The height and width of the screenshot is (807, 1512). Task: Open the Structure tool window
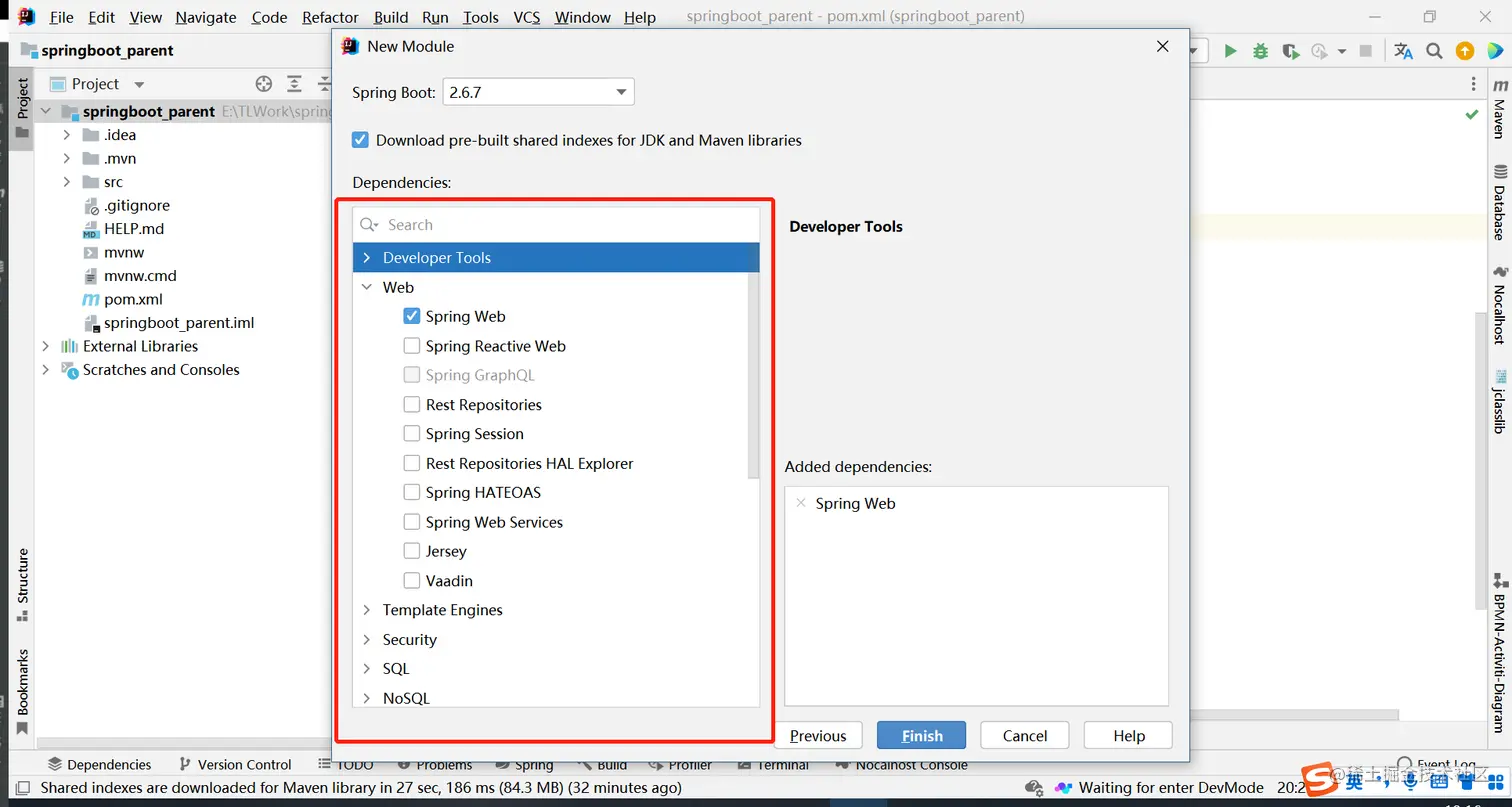pos(22,585)
